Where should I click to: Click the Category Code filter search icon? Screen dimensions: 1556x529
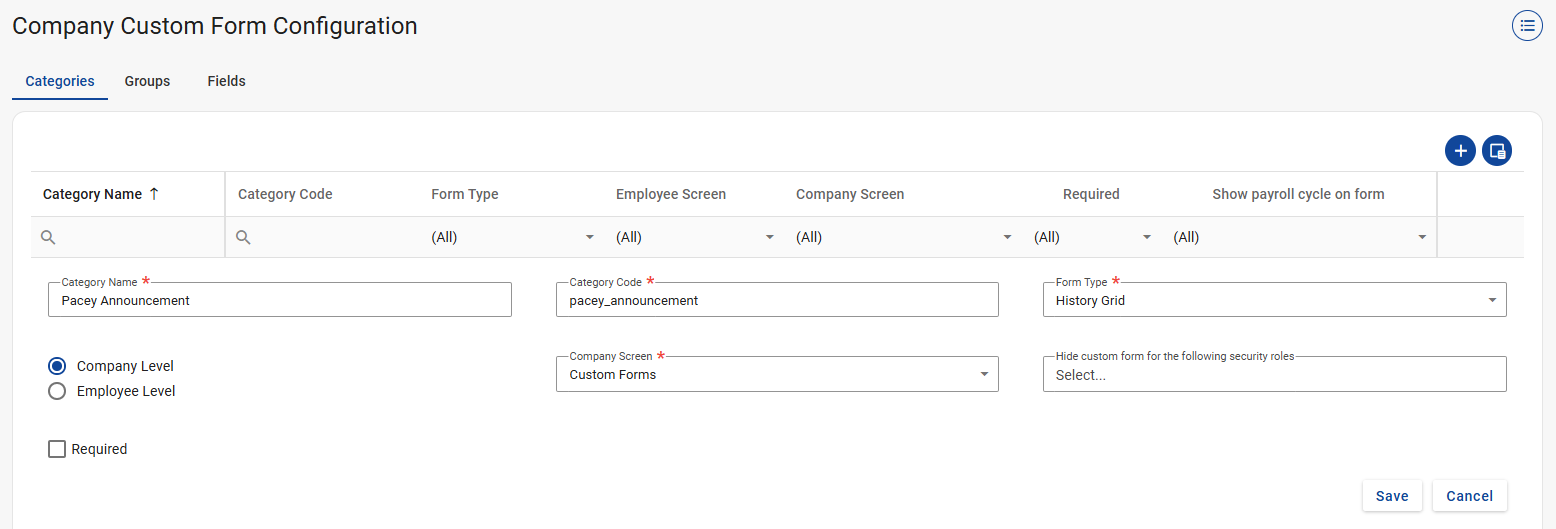[243, 237]
